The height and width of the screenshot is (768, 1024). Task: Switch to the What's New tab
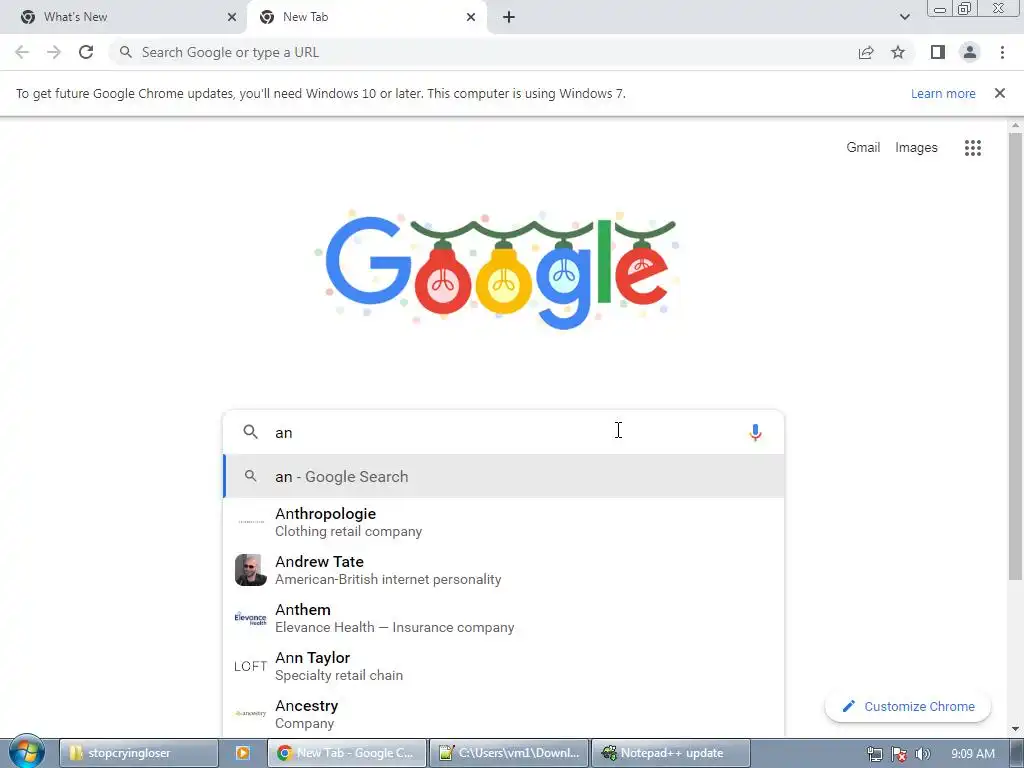click(x=123, y=17)
